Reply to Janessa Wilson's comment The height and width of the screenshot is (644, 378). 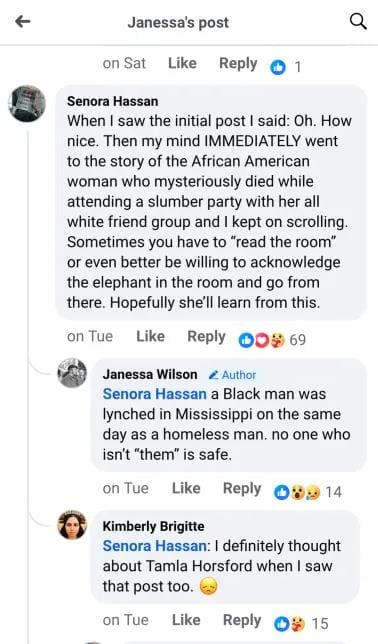pos(242,488)
